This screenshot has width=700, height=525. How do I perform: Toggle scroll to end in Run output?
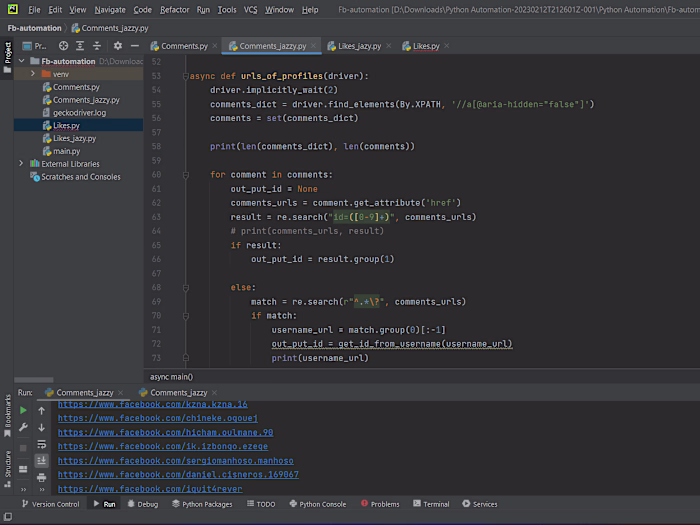point(42,460)
